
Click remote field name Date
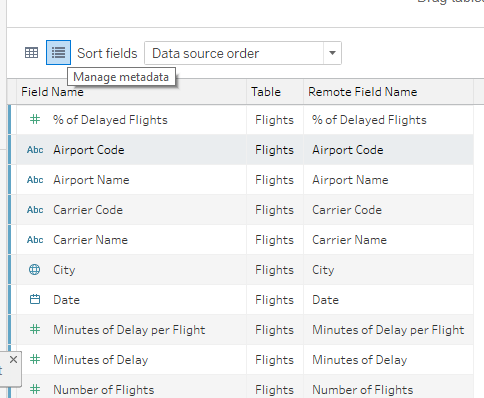pyautogui.click(x=325, y=300)
